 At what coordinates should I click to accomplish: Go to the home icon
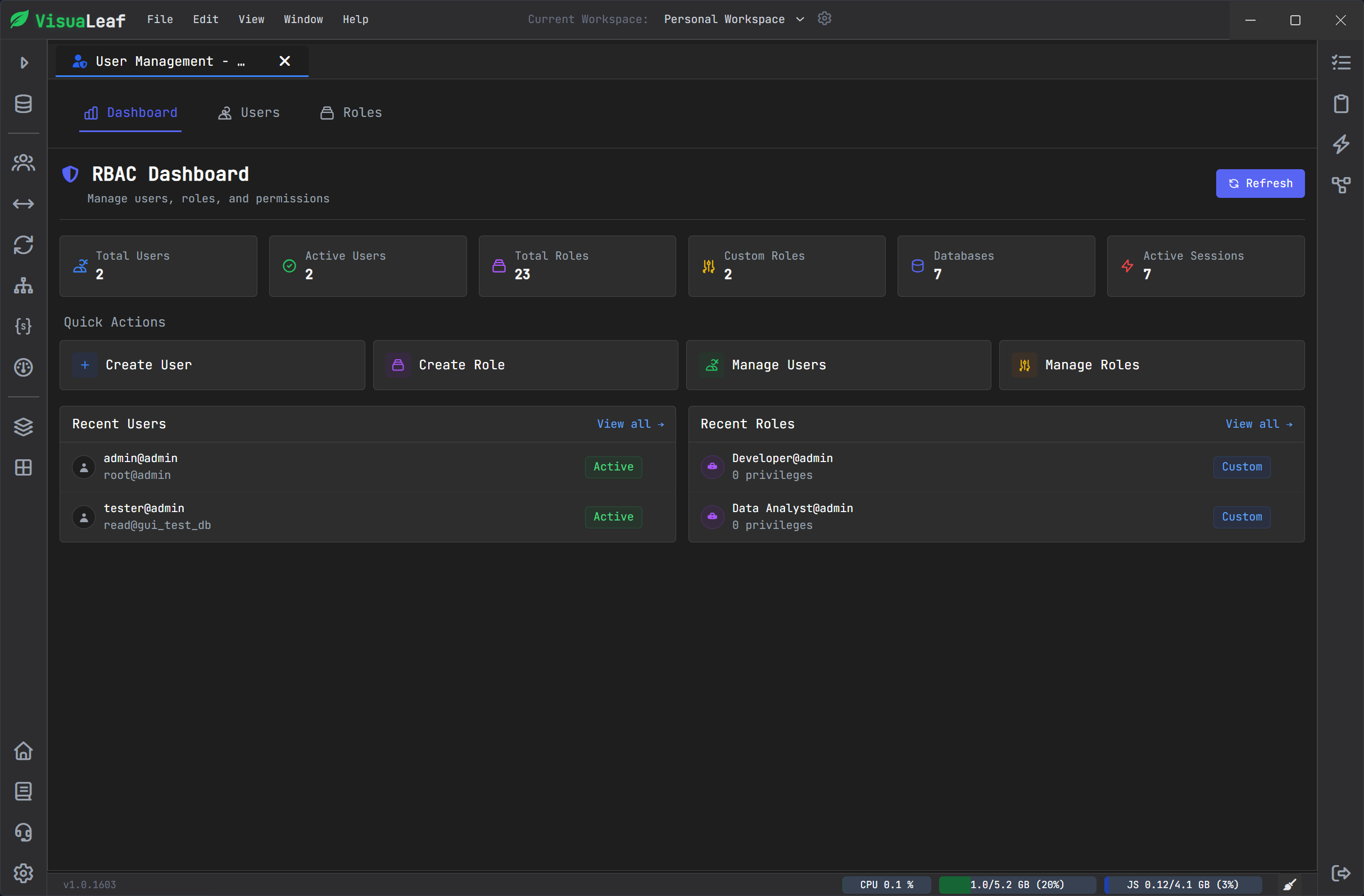tap(24, 751)
